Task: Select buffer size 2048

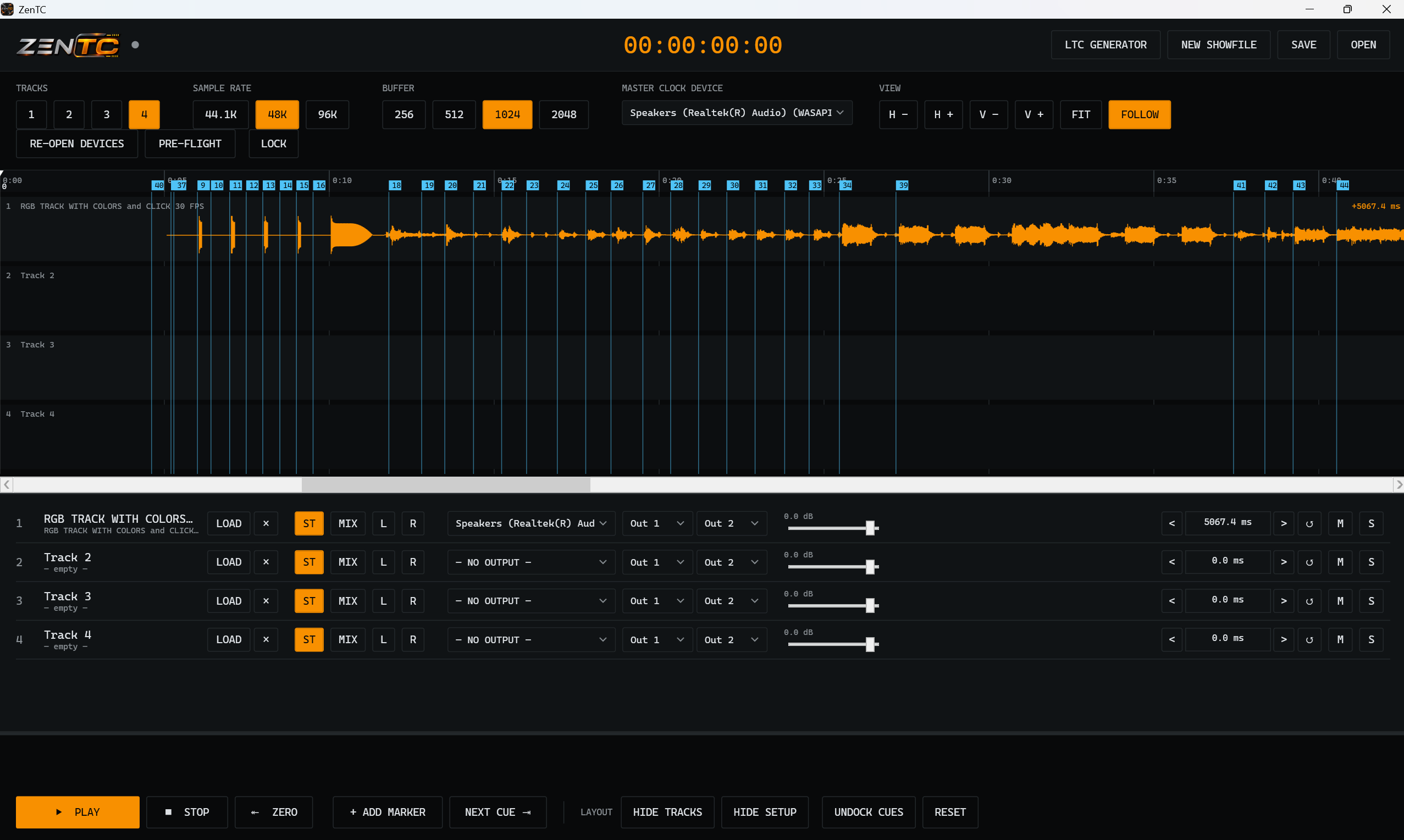Action: tap(564, 115)
